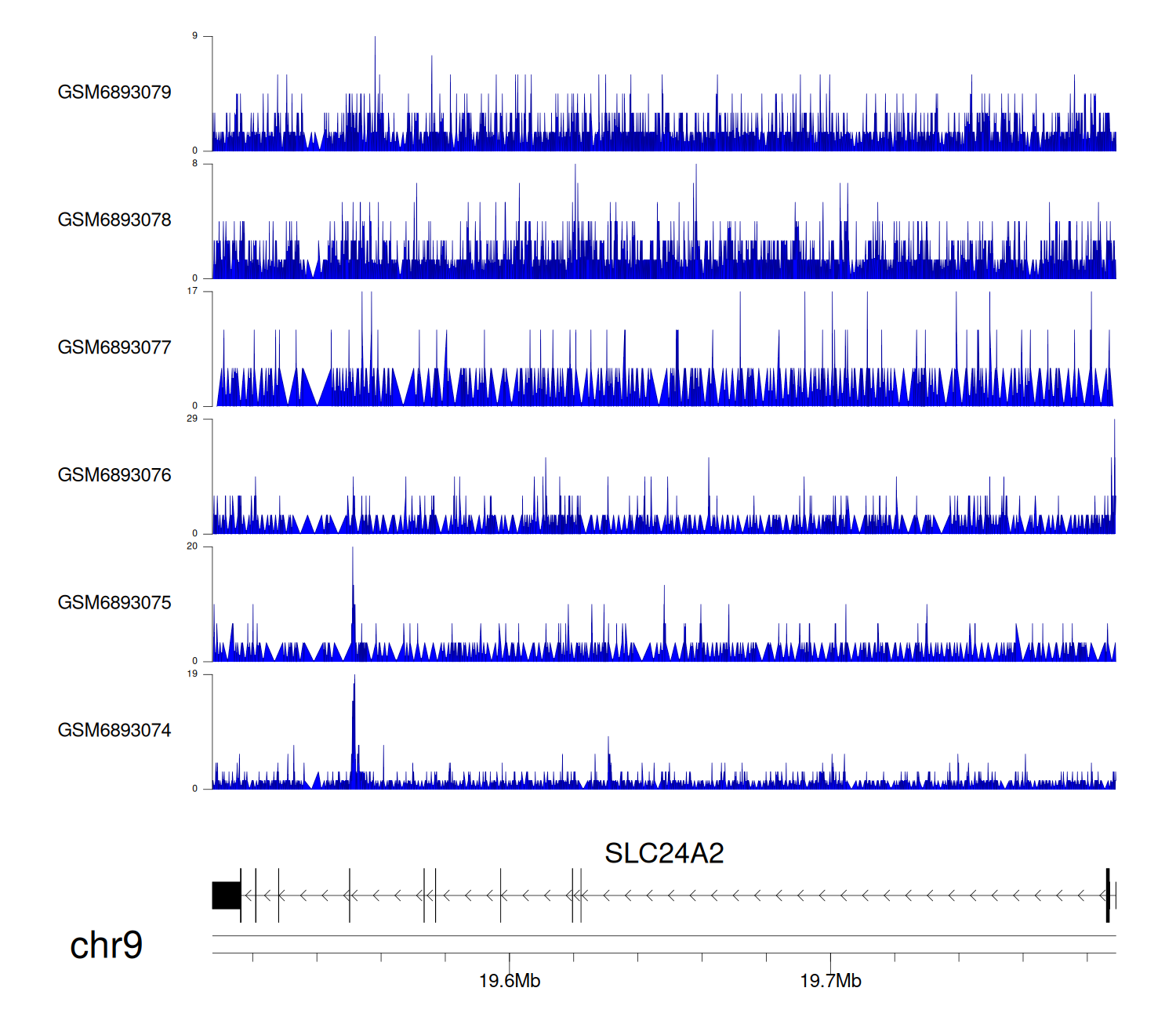Click the GSM6893079 track label

coord(114,93)
